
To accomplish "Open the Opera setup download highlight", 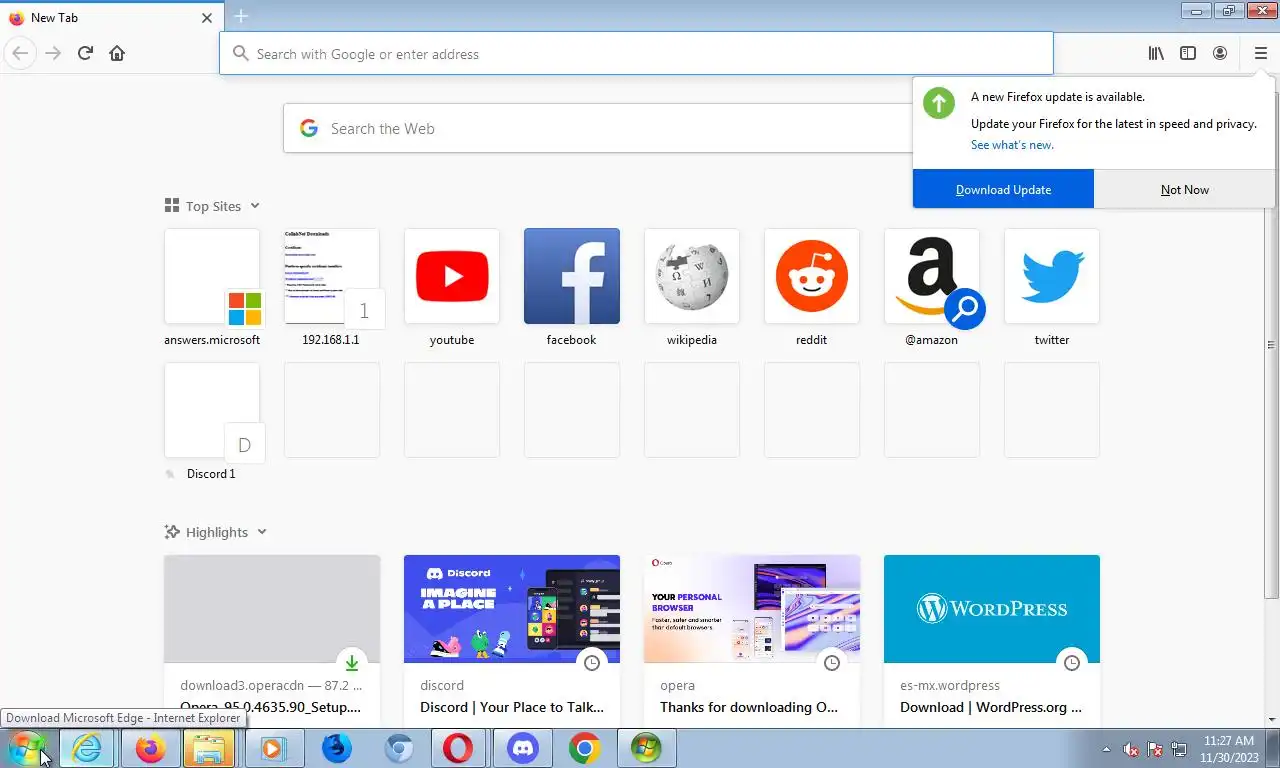I will coord(272,640).
